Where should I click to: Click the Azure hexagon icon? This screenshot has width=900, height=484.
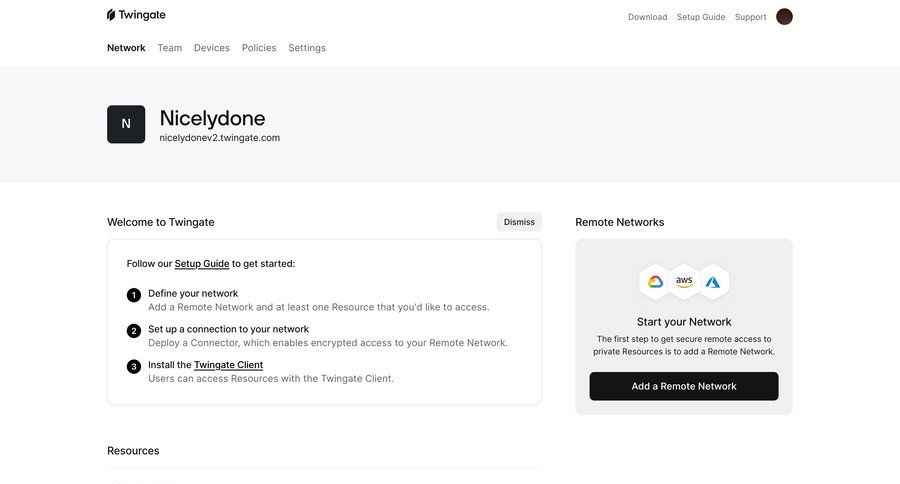pyautogui.click(x=713, y=282)
